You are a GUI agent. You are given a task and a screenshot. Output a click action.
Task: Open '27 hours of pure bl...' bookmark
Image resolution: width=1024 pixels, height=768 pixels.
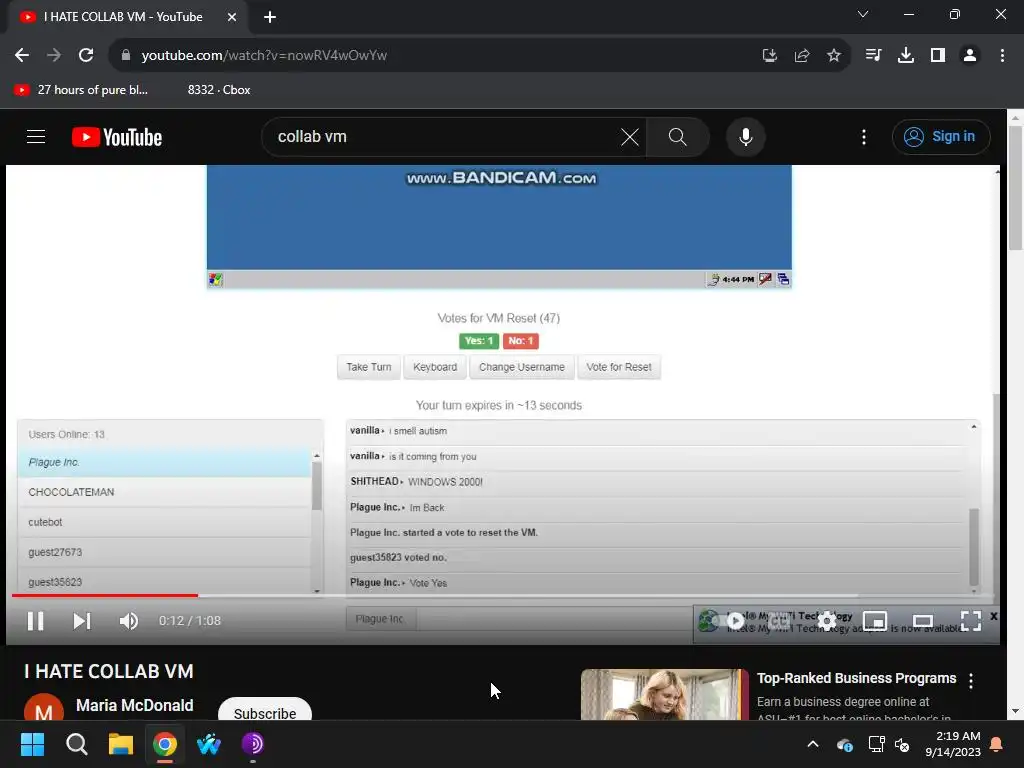click(82, 90)
